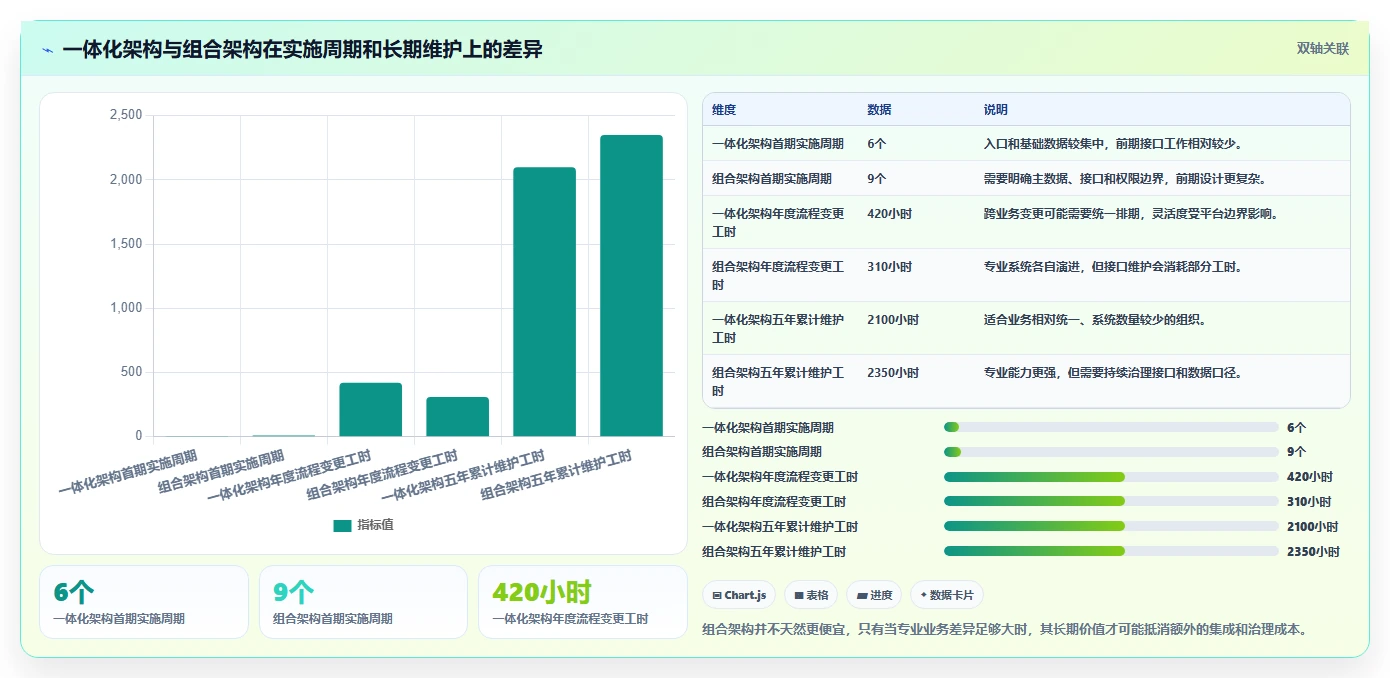Screen dimensions: 1390x678
Task: Open the 6个 data card
Action: click(x=144, y=602)
